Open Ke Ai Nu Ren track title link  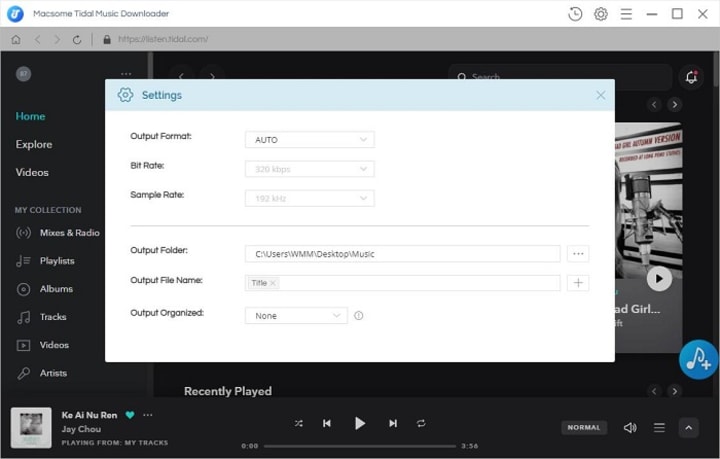pyautogui.click(x=90, y=415)
